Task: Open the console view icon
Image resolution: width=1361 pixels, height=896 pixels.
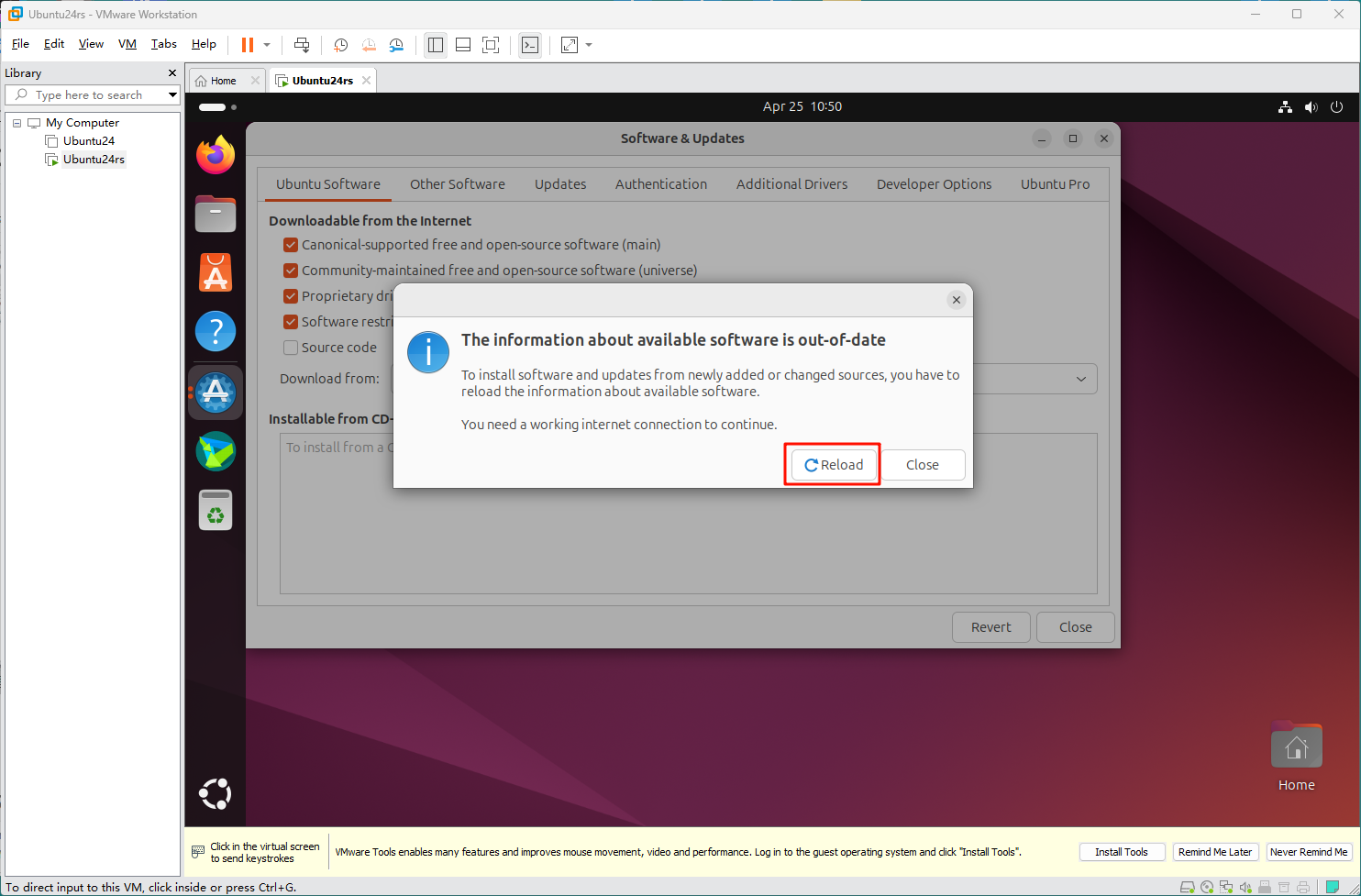Action: pyautogui.click(x=530, y=45)
